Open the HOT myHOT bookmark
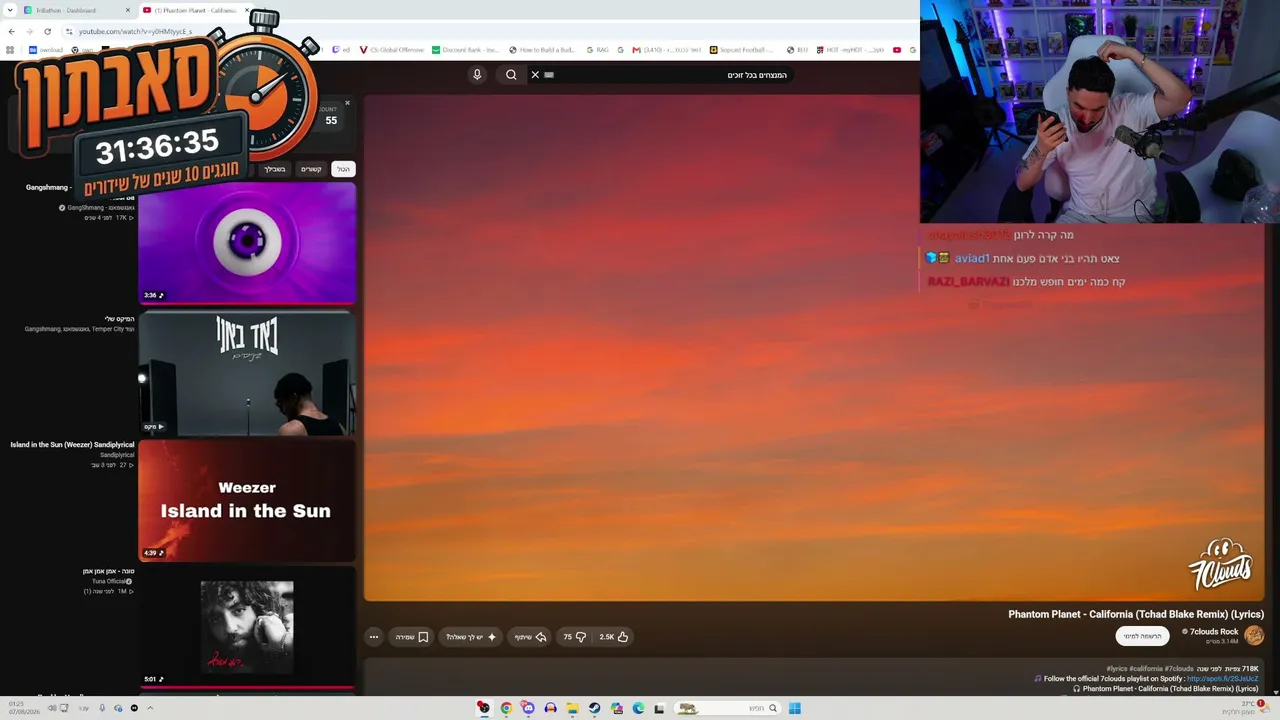The image size is (1280, 720). [x=850, y=49]
